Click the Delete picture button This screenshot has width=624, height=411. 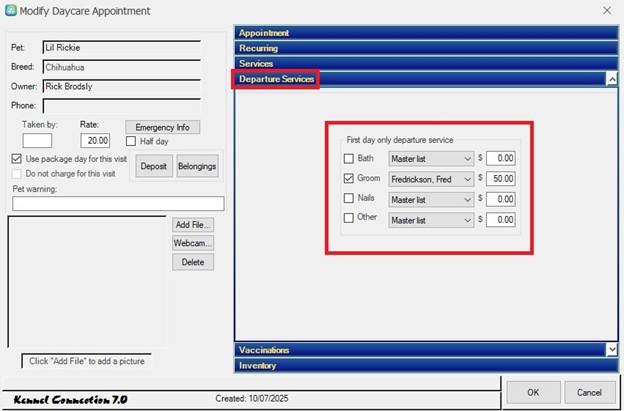coord(193,262)
